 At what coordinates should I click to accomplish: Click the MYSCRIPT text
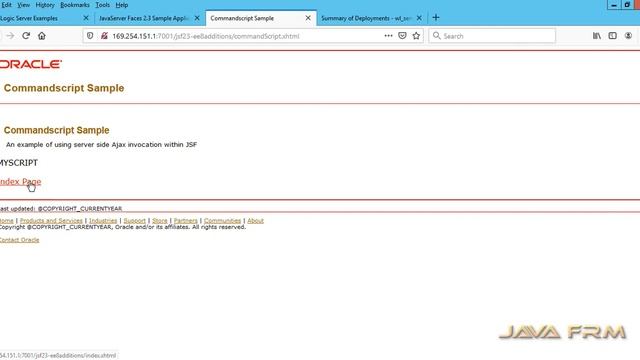19,163
